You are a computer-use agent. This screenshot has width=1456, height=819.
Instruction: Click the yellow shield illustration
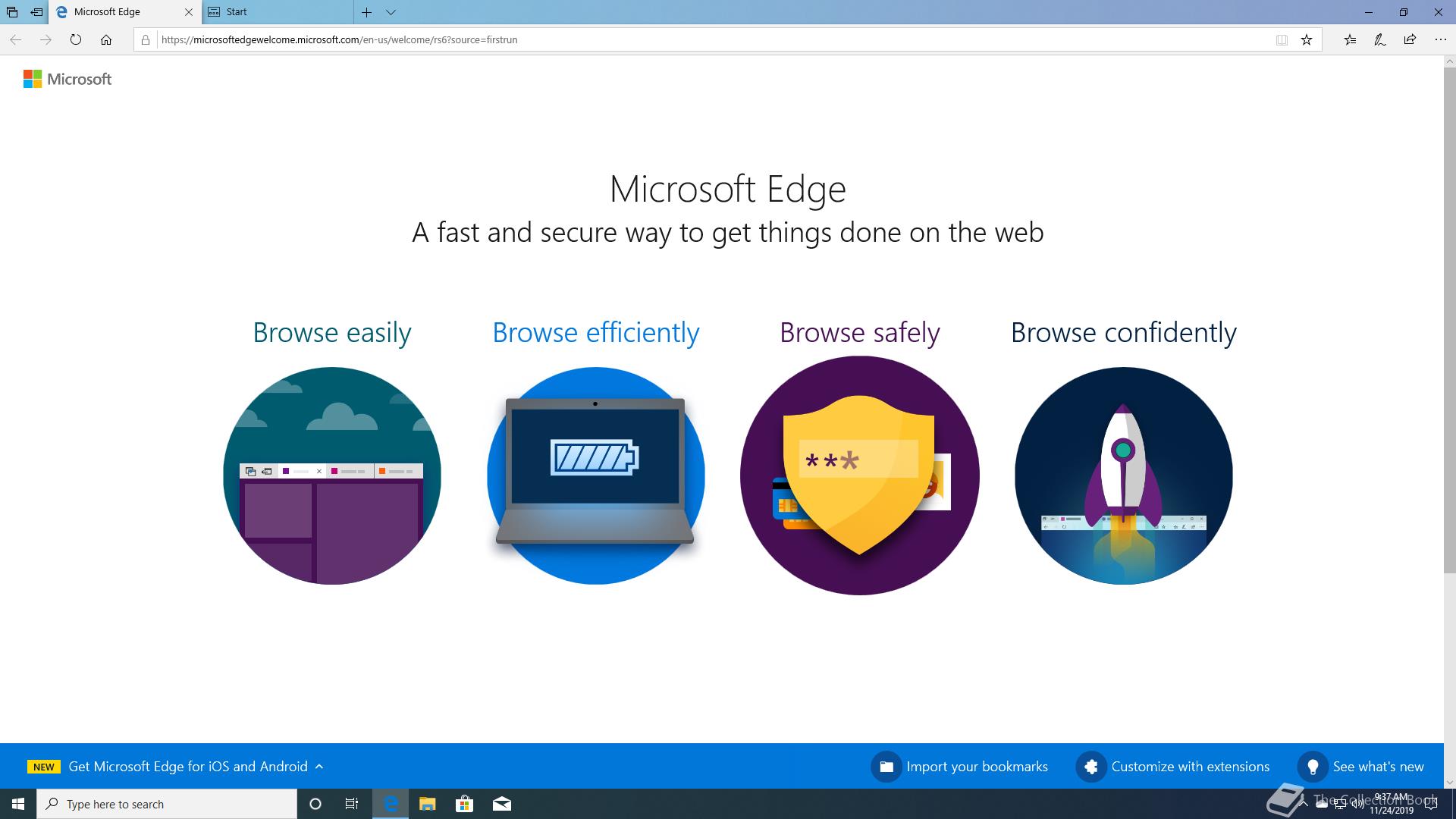click(860, 475)
